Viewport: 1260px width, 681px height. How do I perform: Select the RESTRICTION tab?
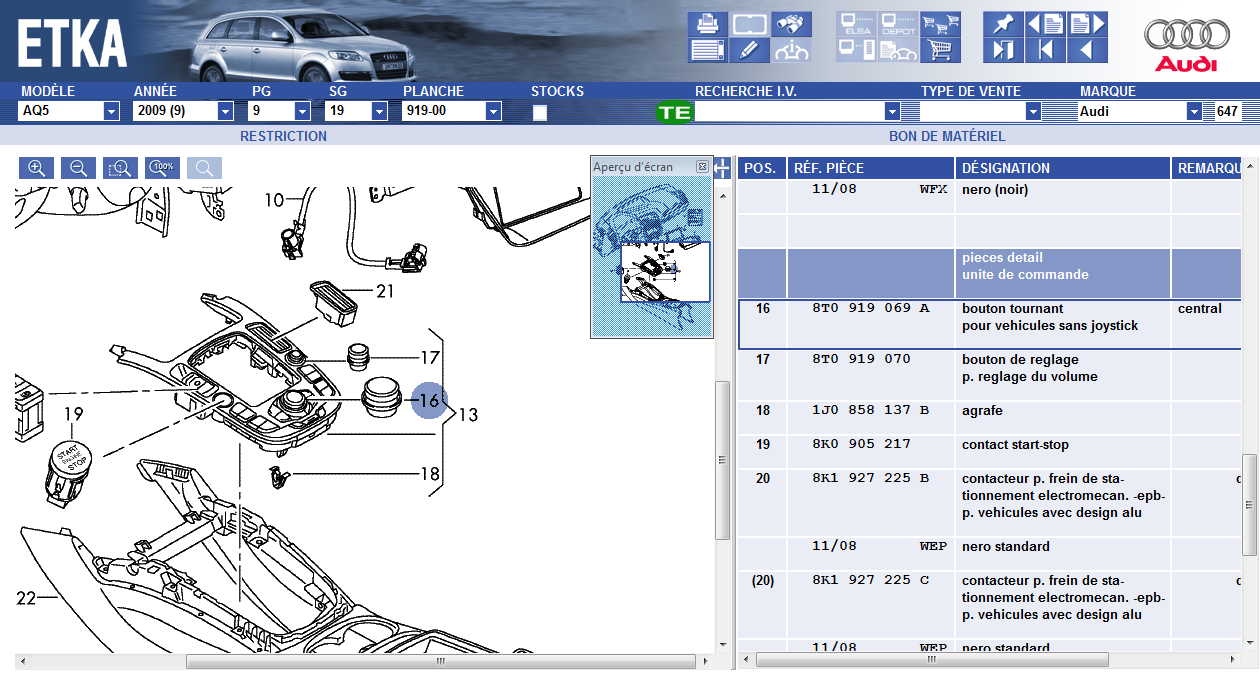[283, 136]
